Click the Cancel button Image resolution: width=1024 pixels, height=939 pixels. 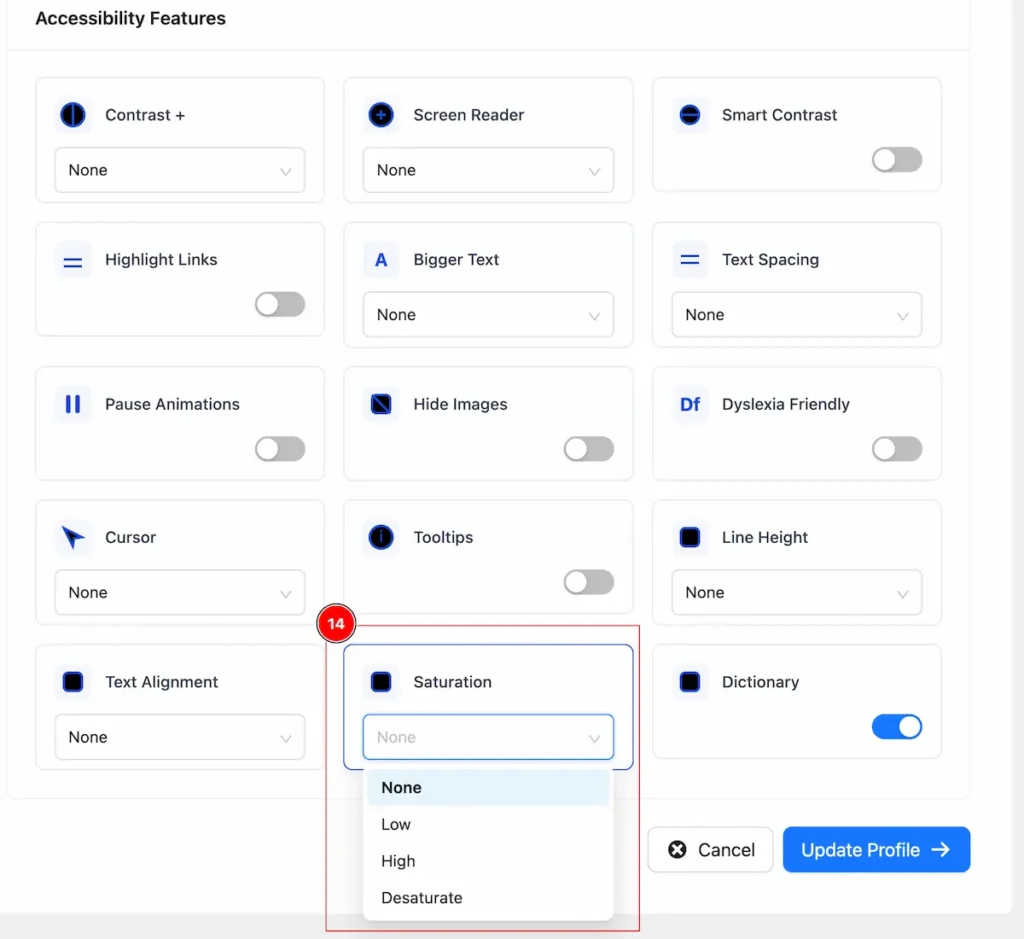(x=710, y=850)
